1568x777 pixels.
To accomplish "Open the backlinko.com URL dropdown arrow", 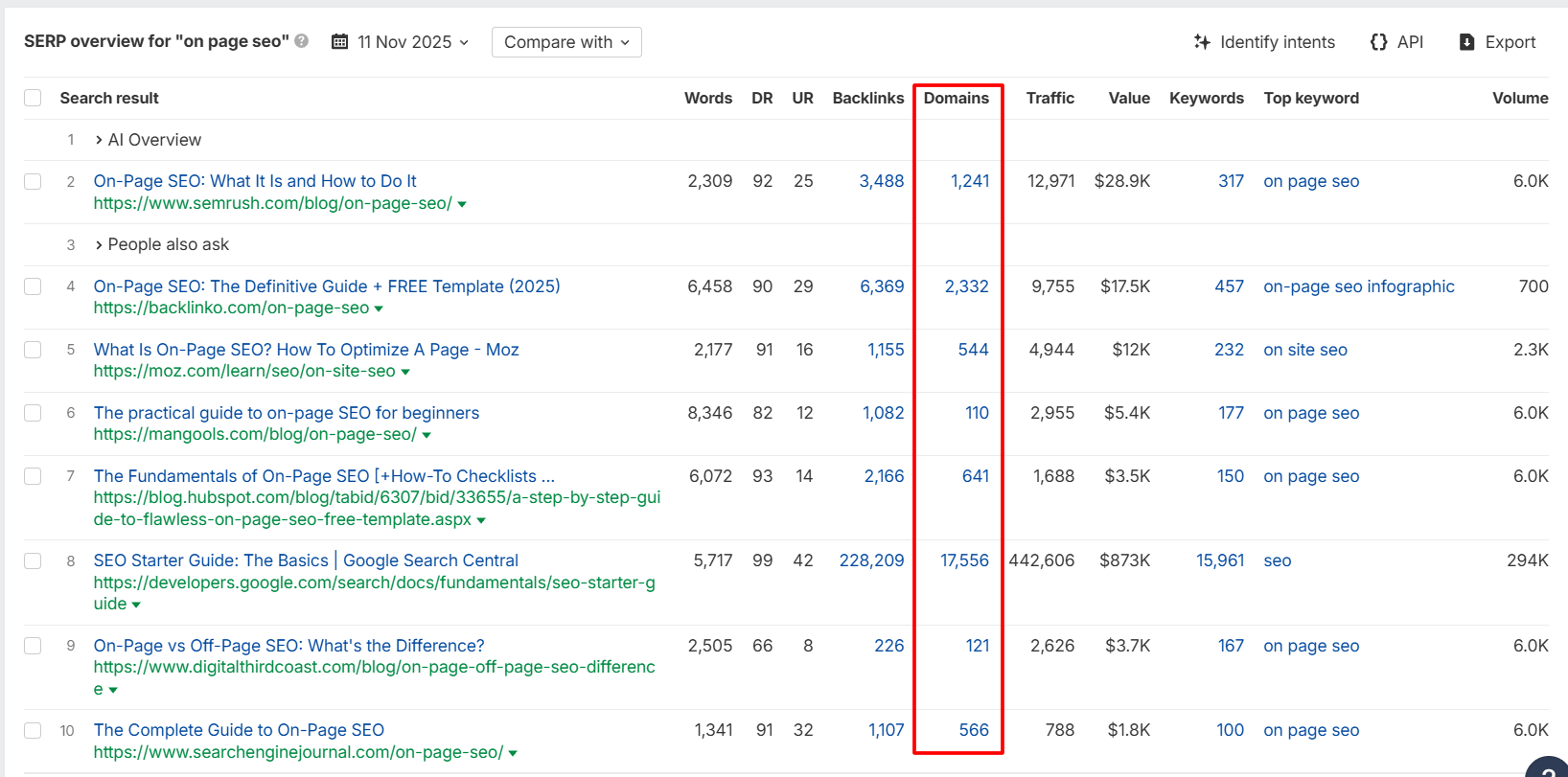I will click(379, 309).
